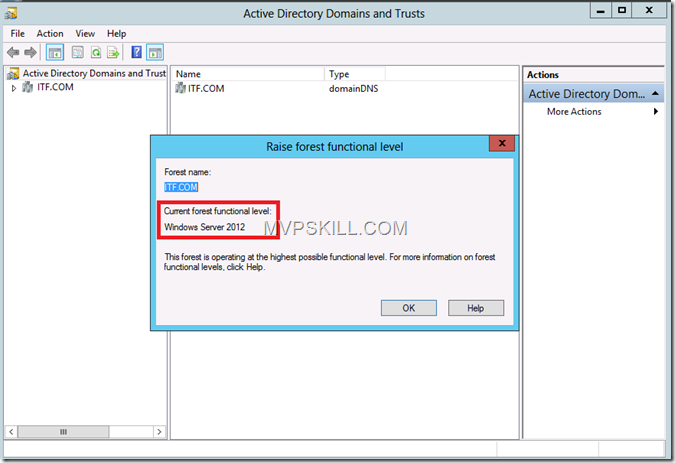Open the File menu
This screenshot has height=463, width=675.
[x=18, y=33]
